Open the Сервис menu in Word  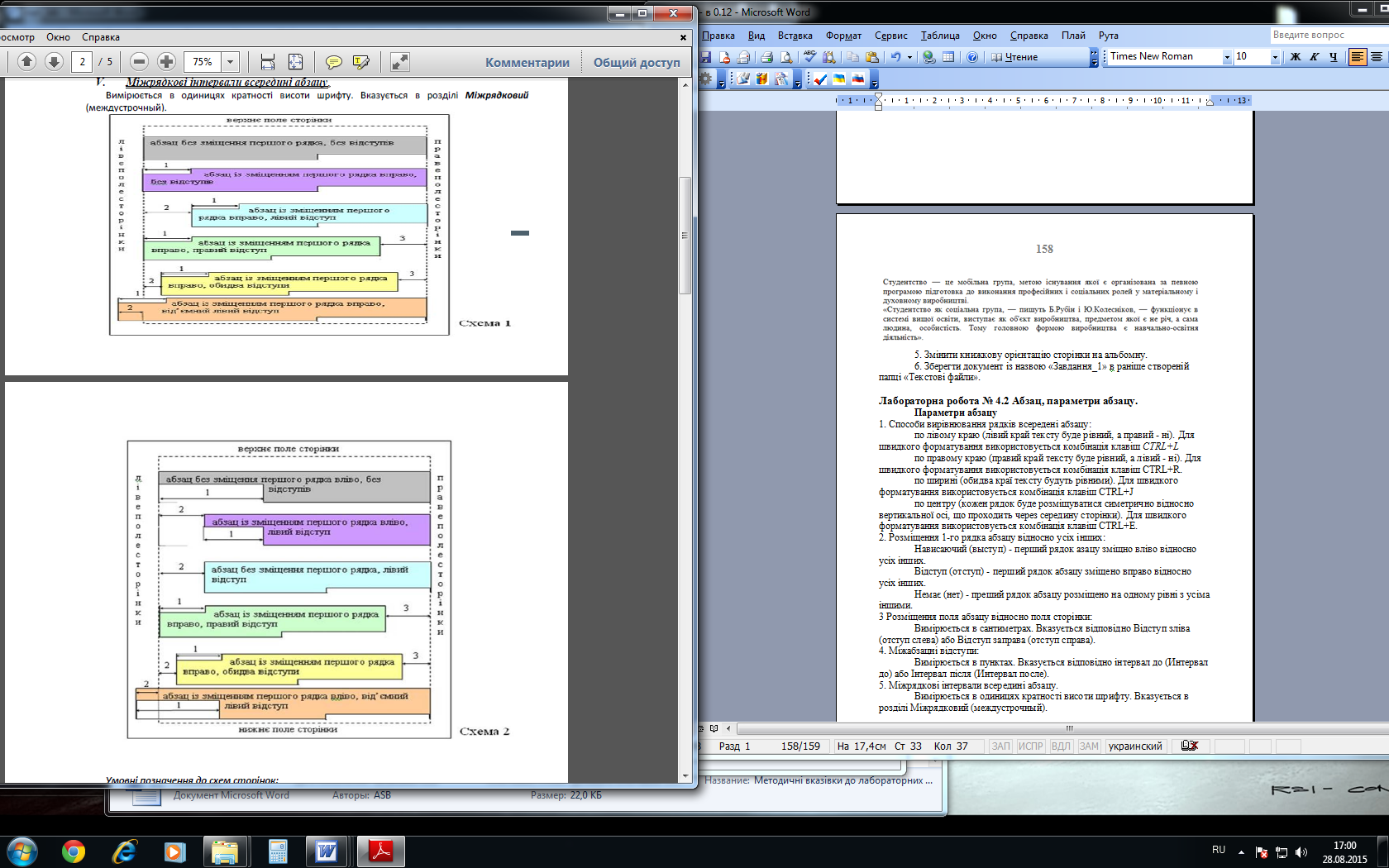click(890, 36)
